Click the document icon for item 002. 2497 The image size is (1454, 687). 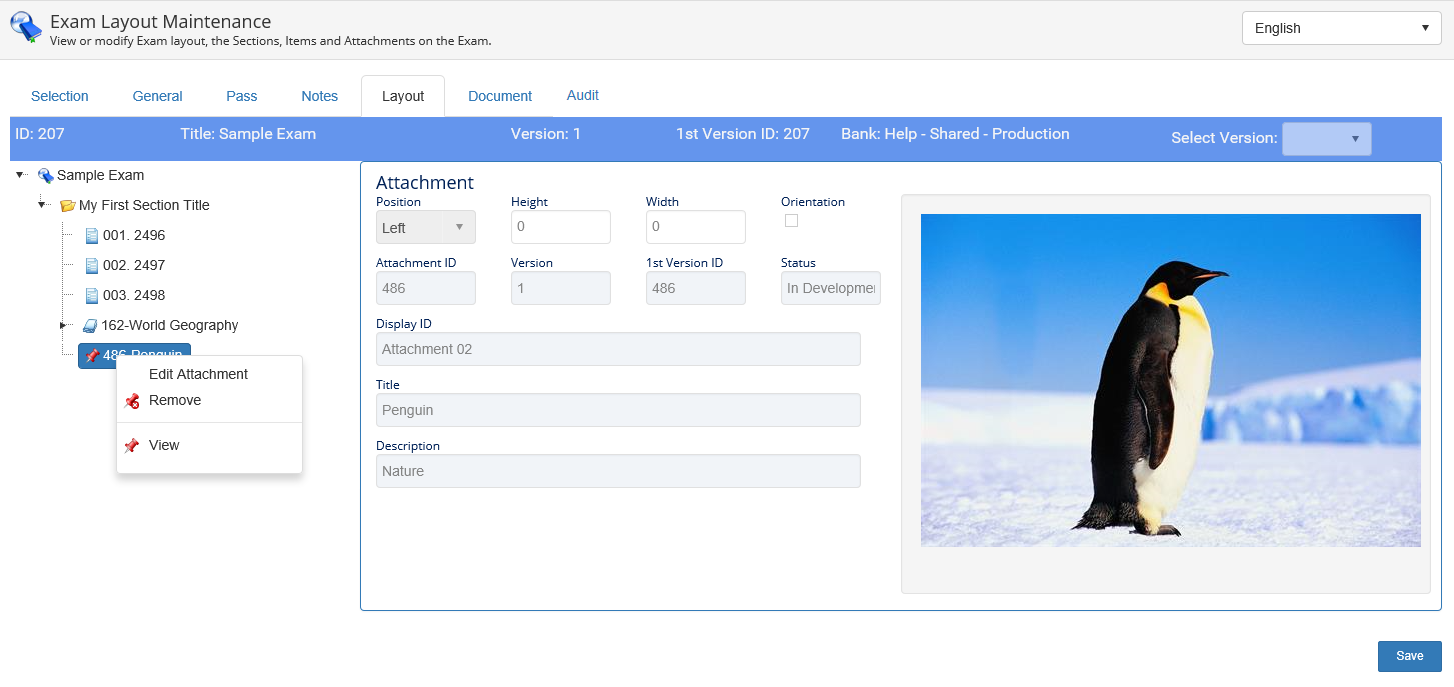coord(92,266)
